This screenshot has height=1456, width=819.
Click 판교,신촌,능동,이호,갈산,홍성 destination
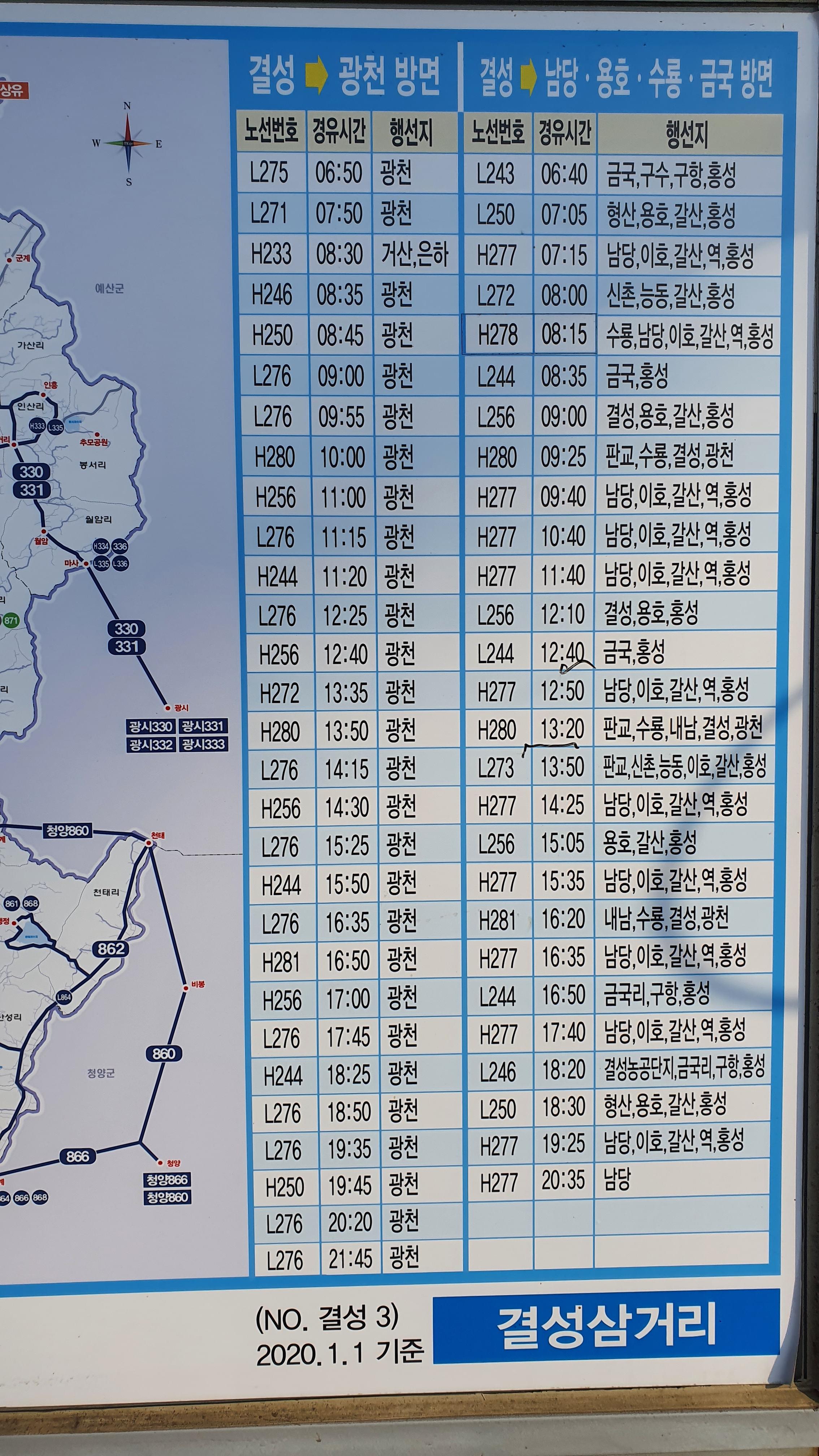tap(684, 767)
